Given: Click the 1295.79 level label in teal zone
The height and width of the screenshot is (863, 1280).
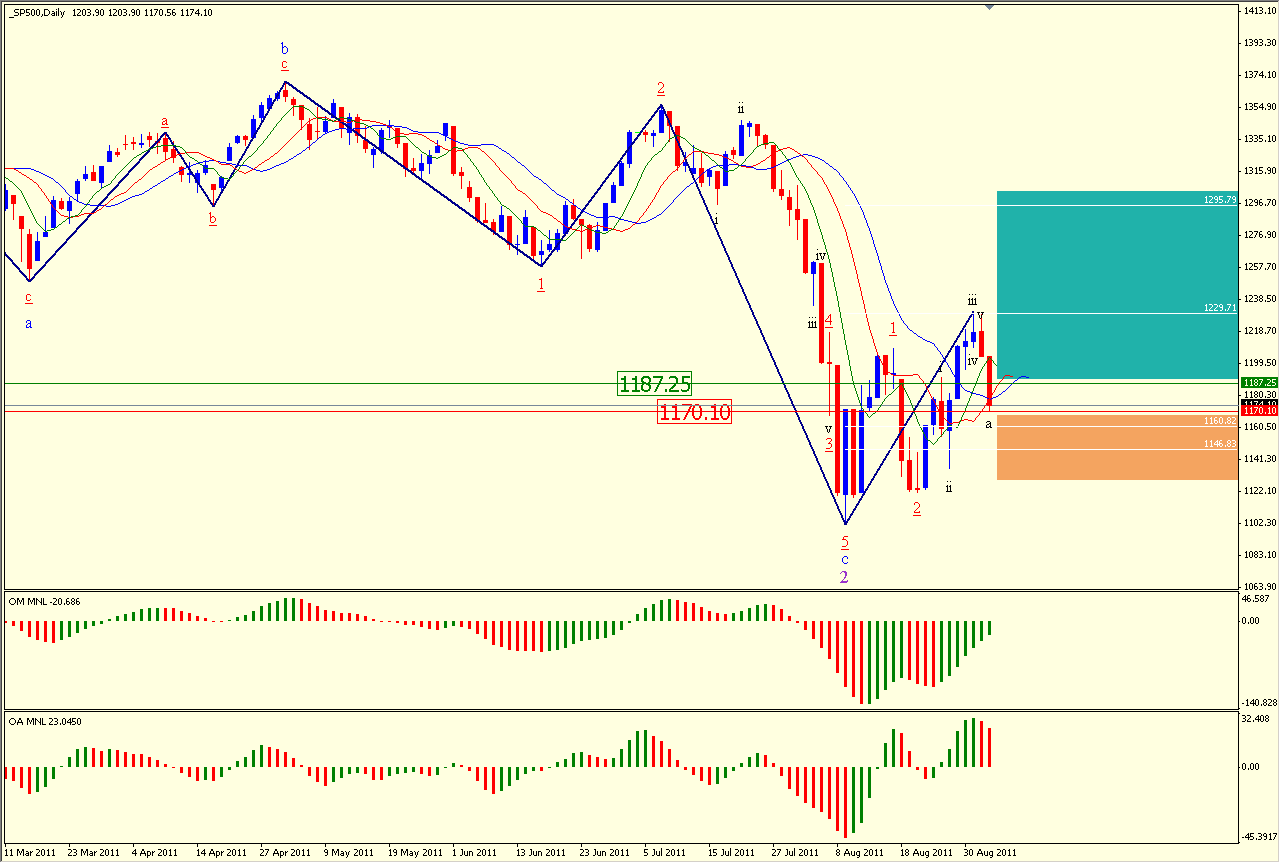Looking at the screenshot, I should point(1221,201).
